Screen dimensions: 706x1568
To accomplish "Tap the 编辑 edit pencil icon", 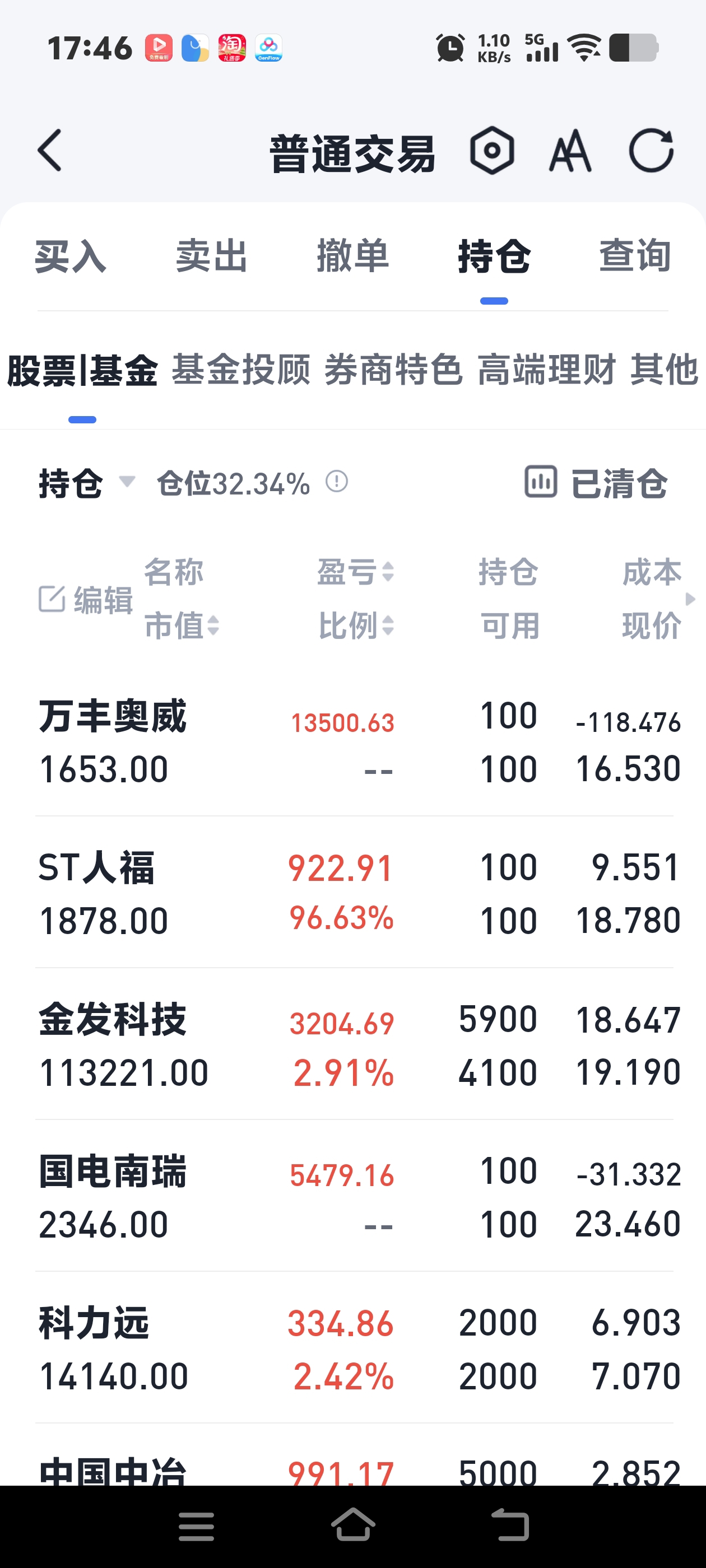I will (52, 599).
